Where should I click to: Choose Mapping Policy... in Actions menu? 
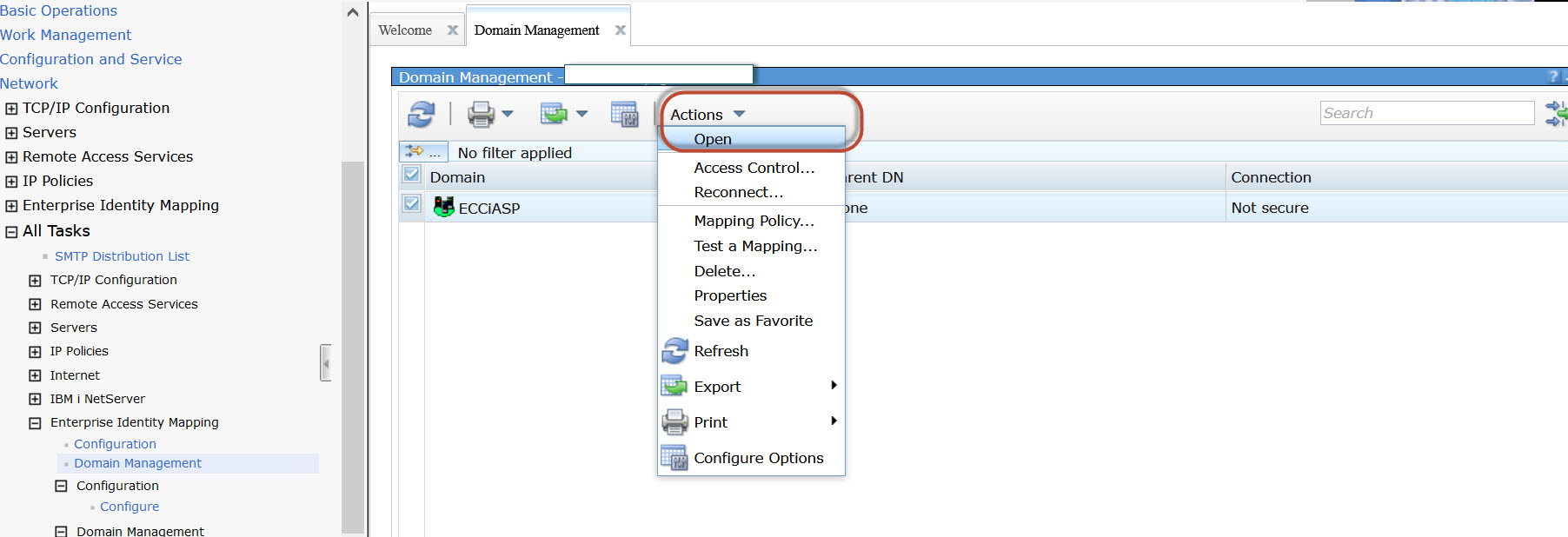tap(754, 221)
